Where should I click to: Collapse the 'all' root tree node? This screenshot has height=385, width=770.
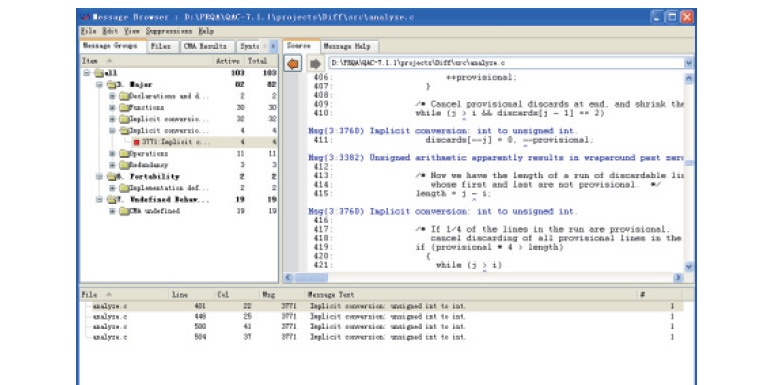coord(87,73)
